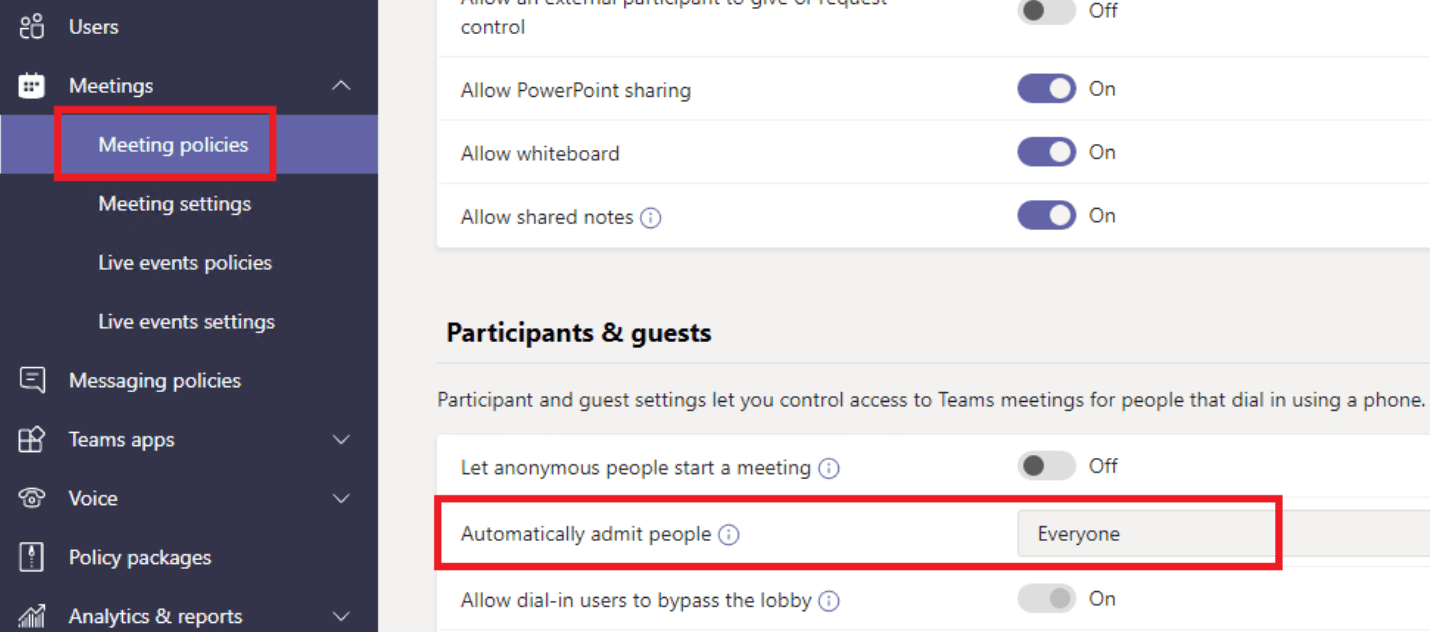The image size is (1430, 632).
Task: Click the Messaging policies chat icon
Action: pos(30,380)
